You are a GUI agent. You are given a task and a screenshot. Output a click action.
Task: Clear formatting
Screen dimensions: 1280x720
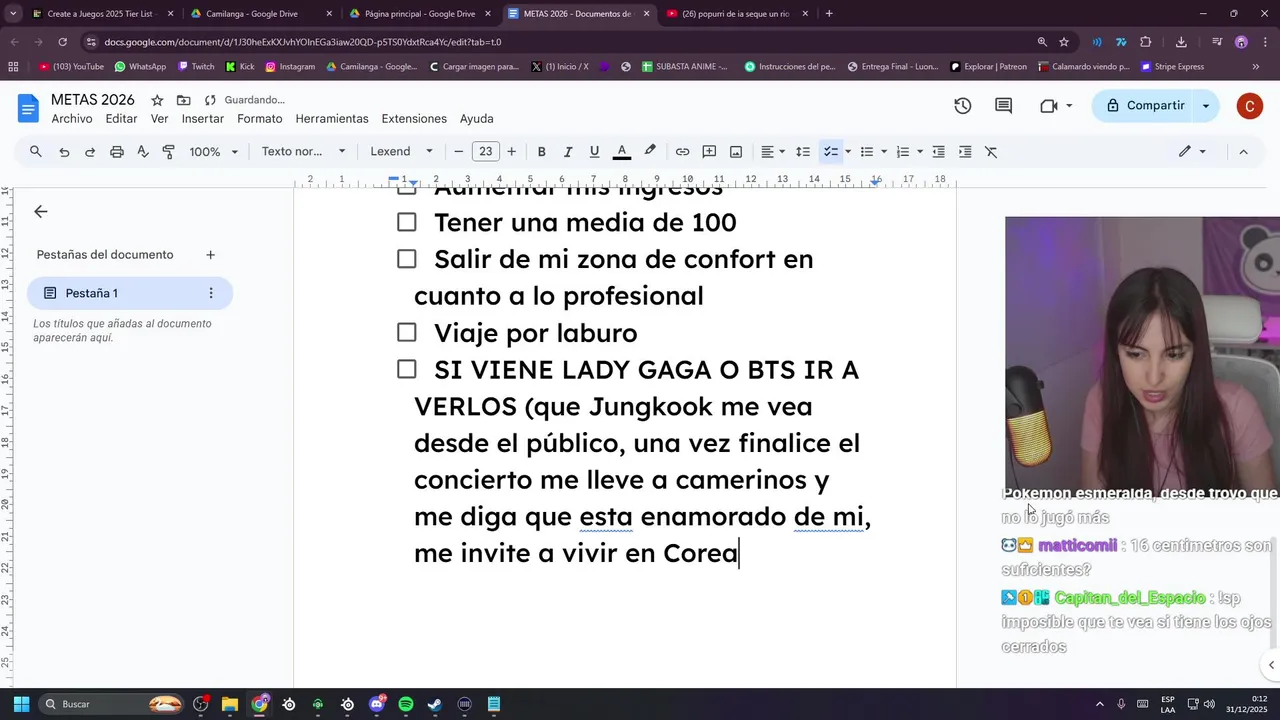991,152
